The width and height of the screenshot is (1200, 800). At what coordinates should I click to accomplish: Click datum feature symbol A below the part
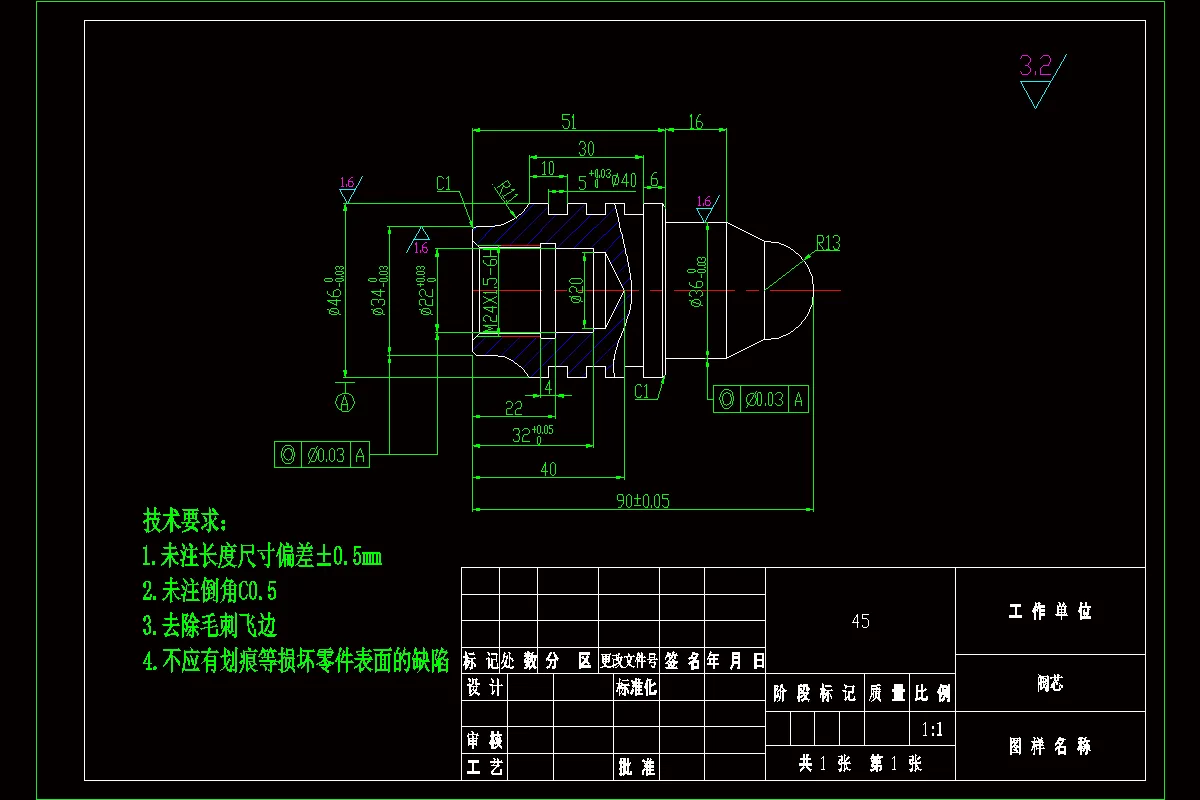click(345, 402)
